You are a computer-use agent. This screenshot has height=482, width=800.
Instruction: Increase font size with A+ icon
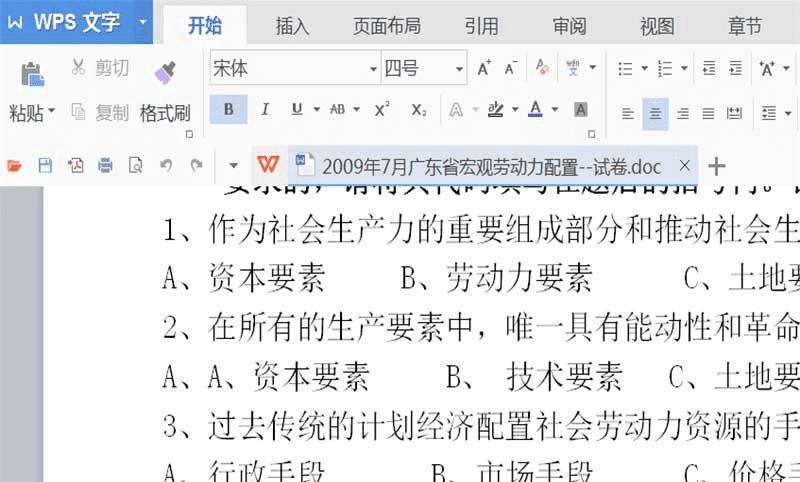(x=484, y=68)
